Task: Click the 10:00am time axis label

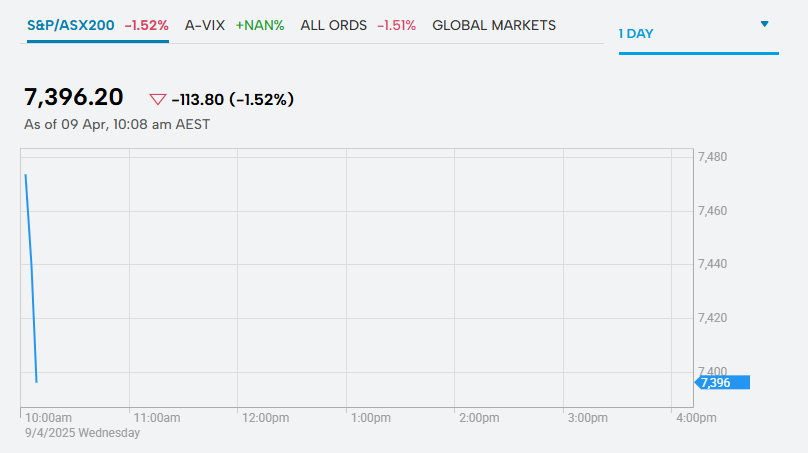Action: pyautogui.click(x=48, y=417)
